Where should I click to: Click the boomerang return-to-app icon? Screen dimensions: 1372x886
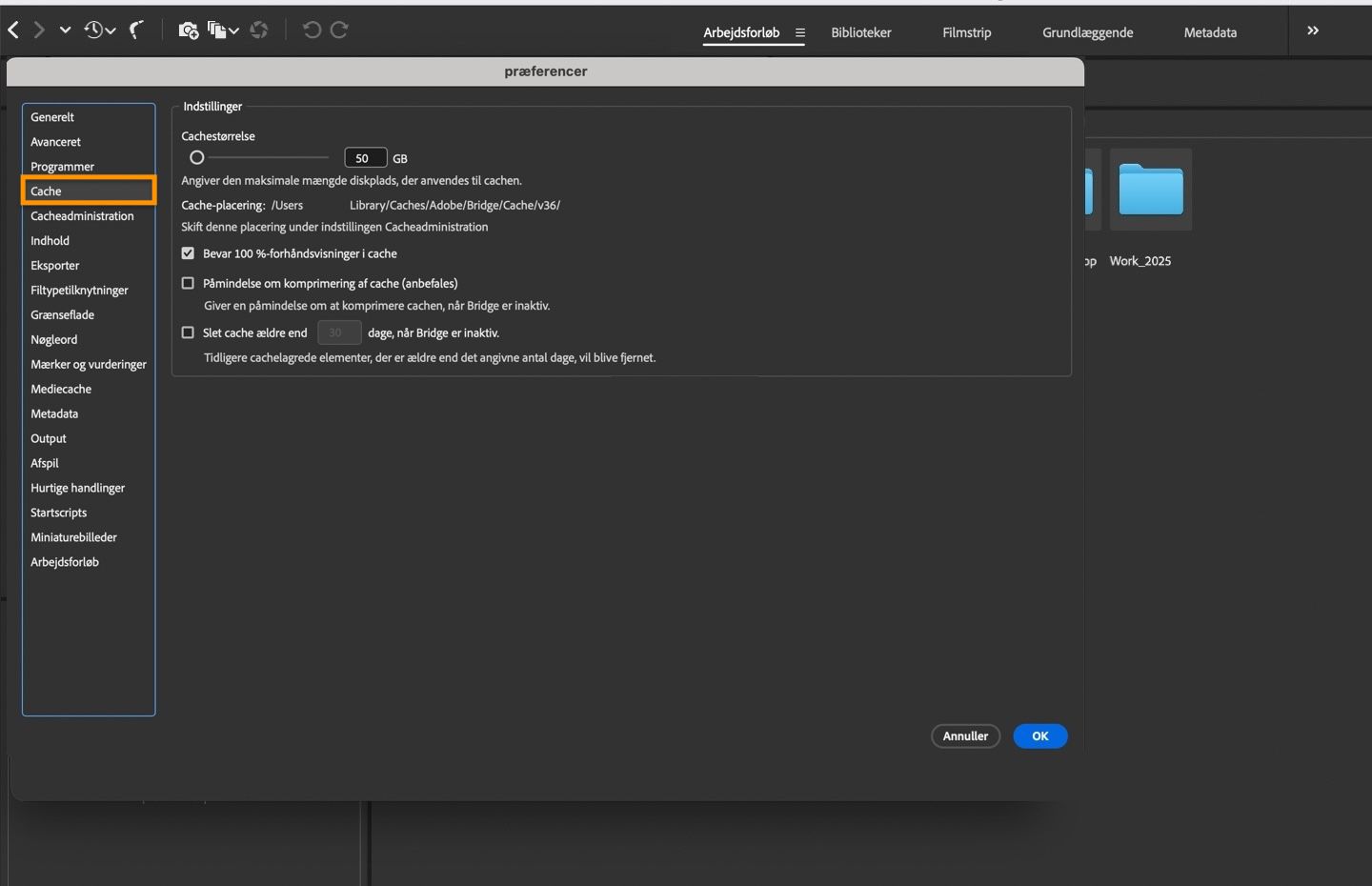[137, 30]
